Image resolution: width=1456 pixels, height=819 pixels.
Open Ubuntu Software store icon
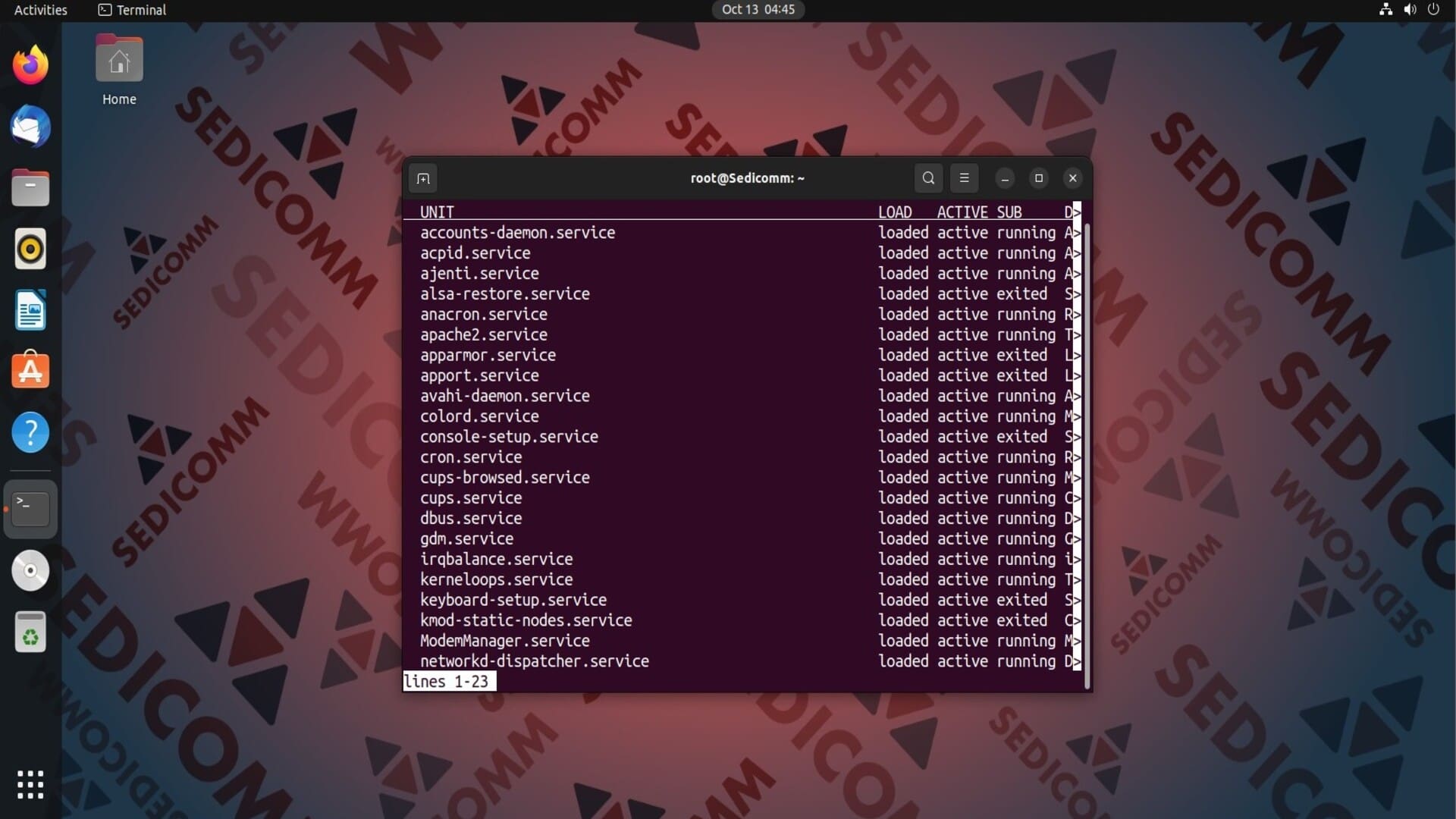[x=30, y=371]
